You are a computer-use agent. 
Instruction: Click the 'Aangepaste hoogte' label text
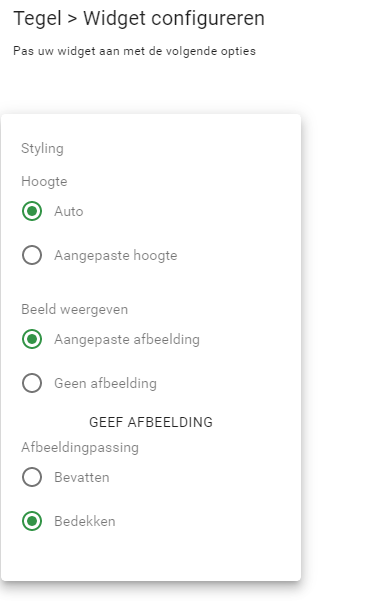[x=116, y=256]
